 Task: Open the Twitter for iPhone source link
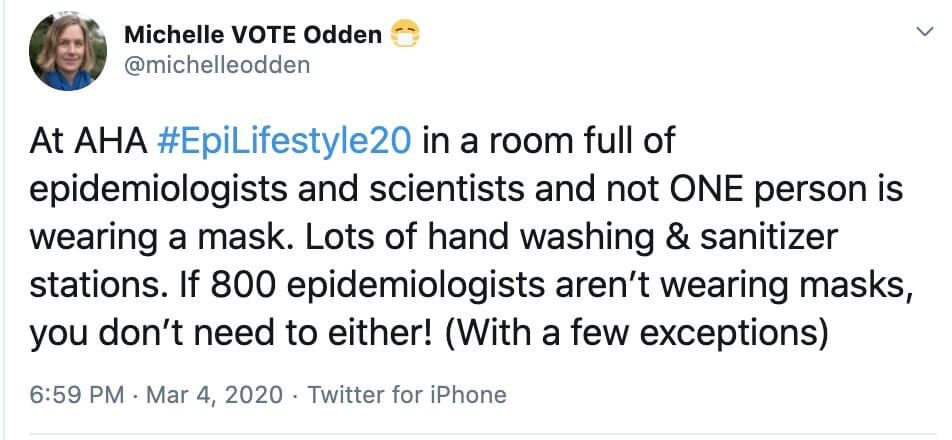(x=407, y=395)
